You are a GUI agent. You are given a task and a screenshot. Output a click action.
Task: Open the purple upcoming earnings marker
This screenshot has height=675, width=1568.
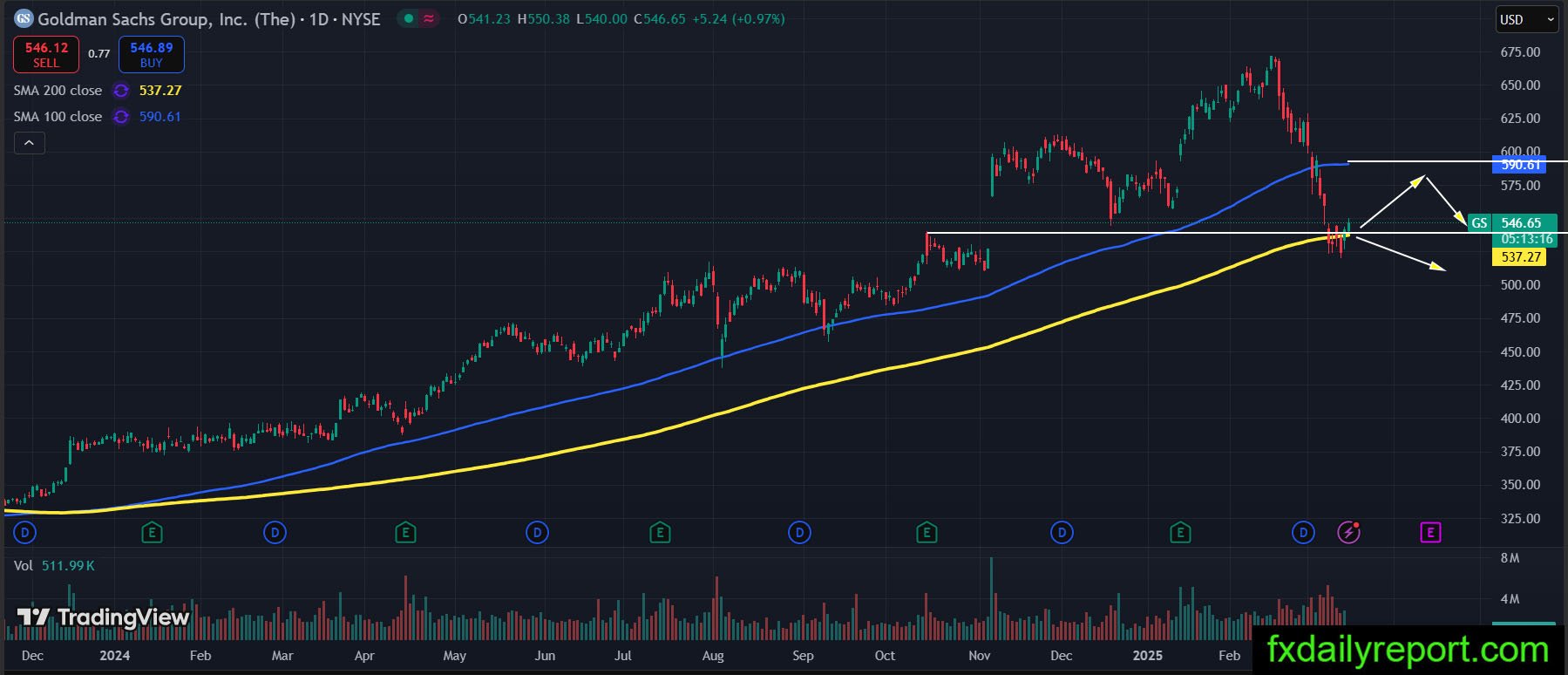point(1430,532)
